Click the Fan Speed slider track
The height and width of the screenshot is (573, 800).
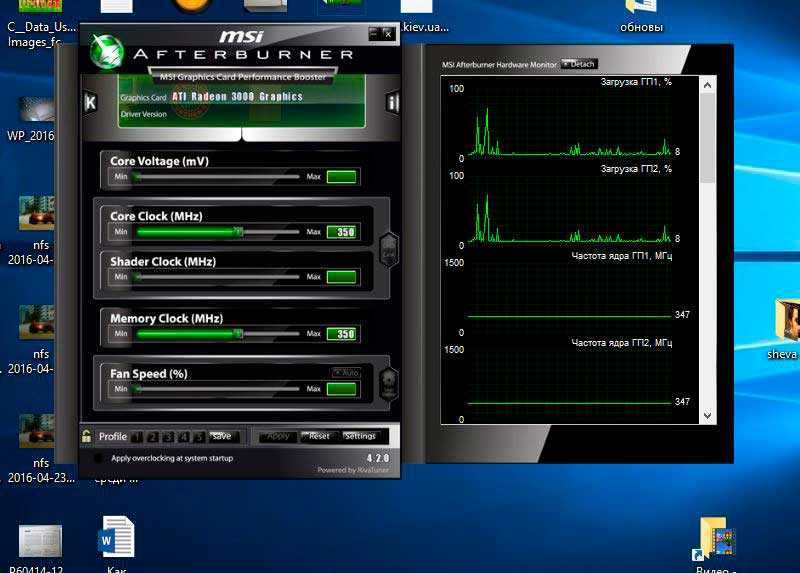click(x=218, y=389)
